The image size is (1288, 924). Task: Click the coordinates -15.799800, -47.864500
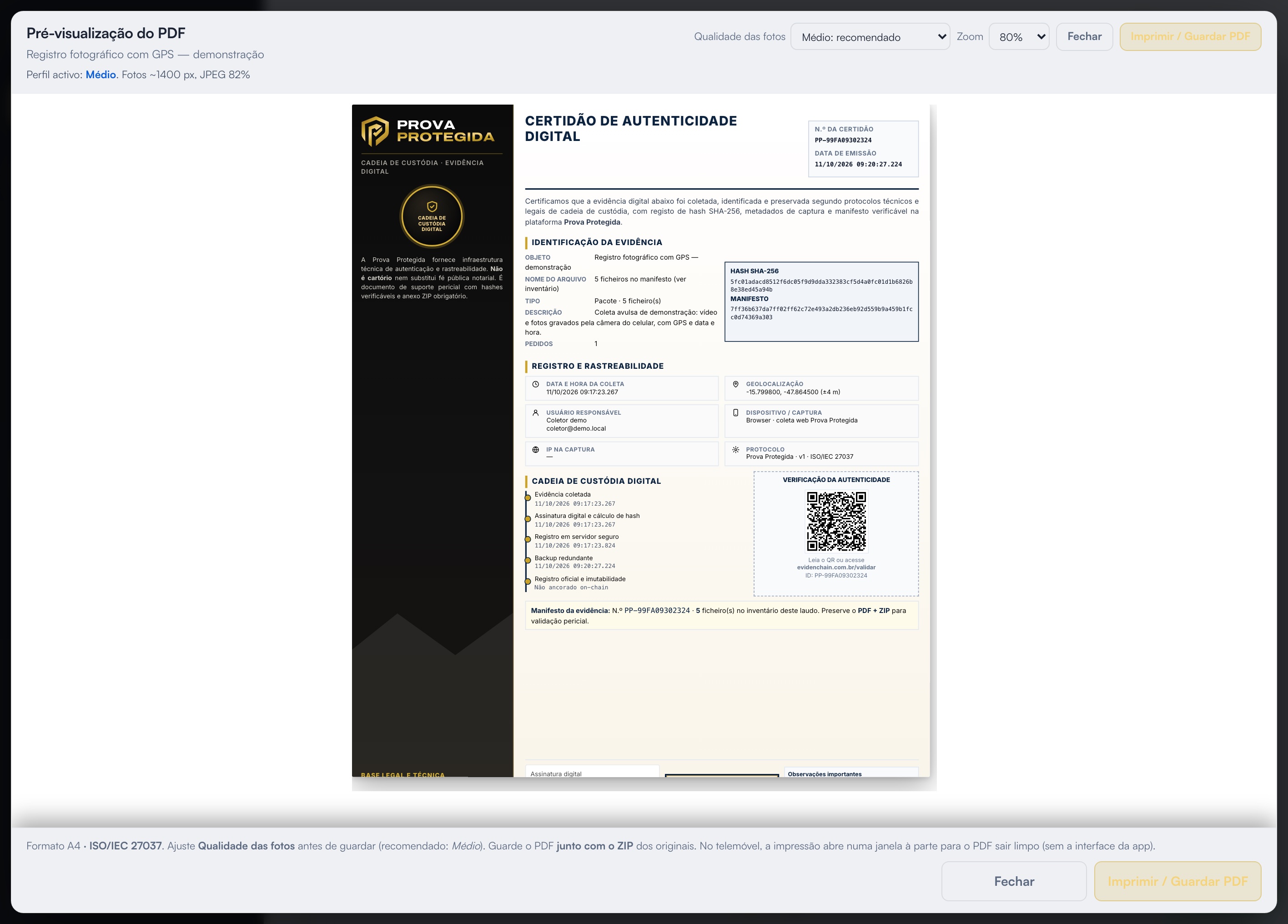(x=793, y=392)
